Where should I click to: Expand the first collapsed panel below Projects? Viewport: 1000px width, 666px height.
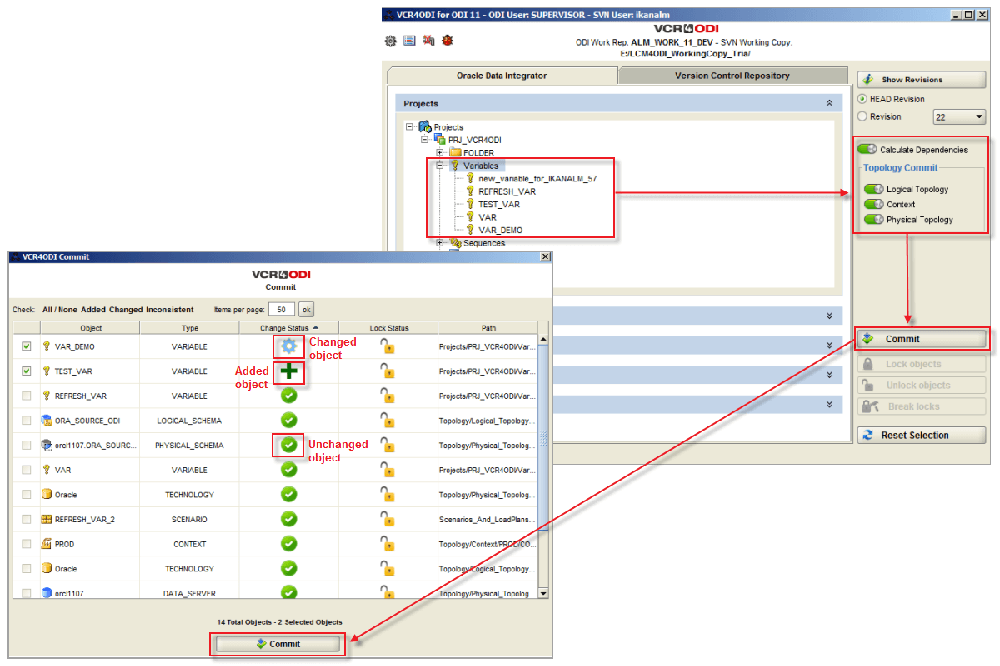click(x=829, y=316)
